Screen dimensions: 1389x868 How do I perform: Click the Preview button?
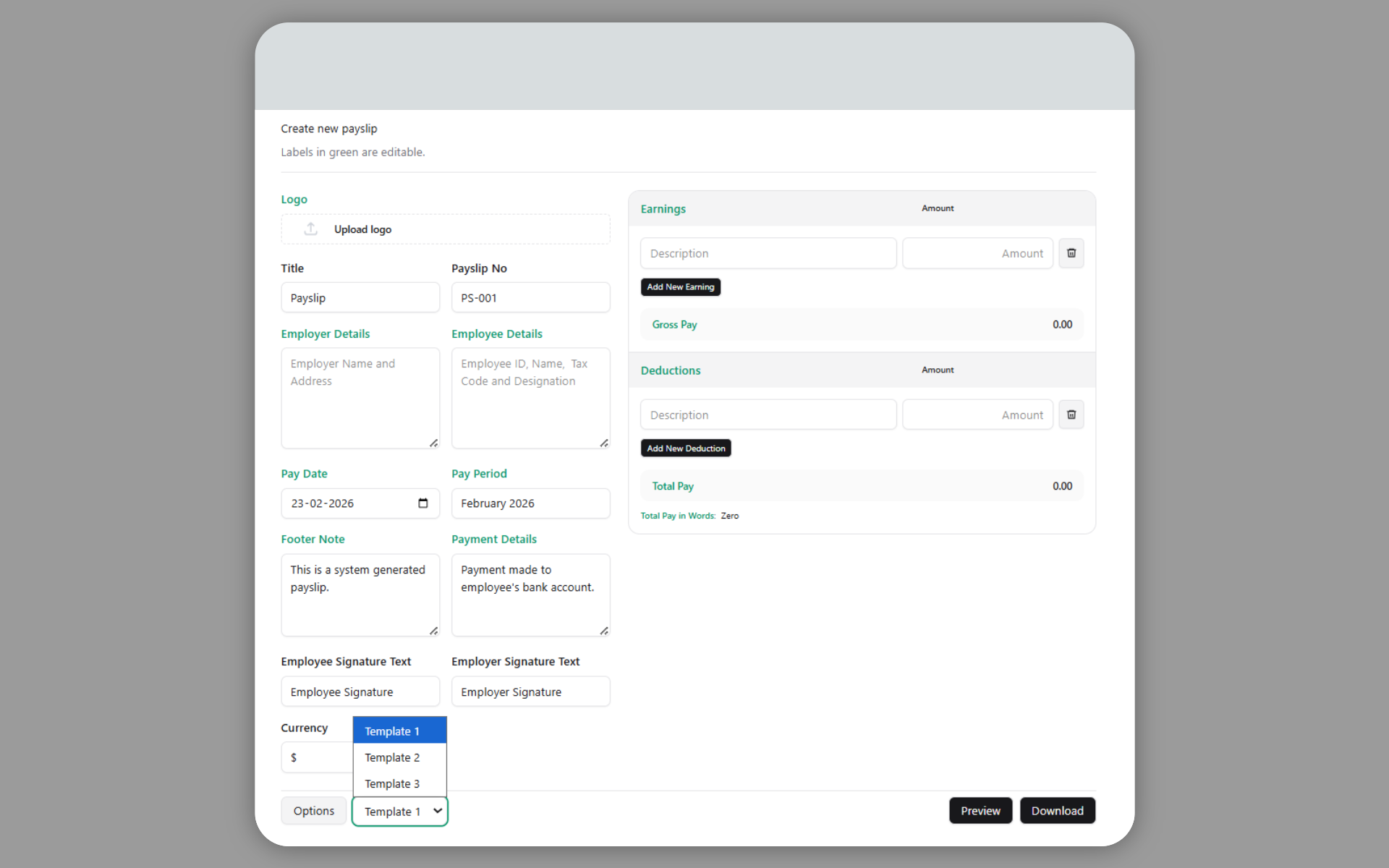click(980, 810)
